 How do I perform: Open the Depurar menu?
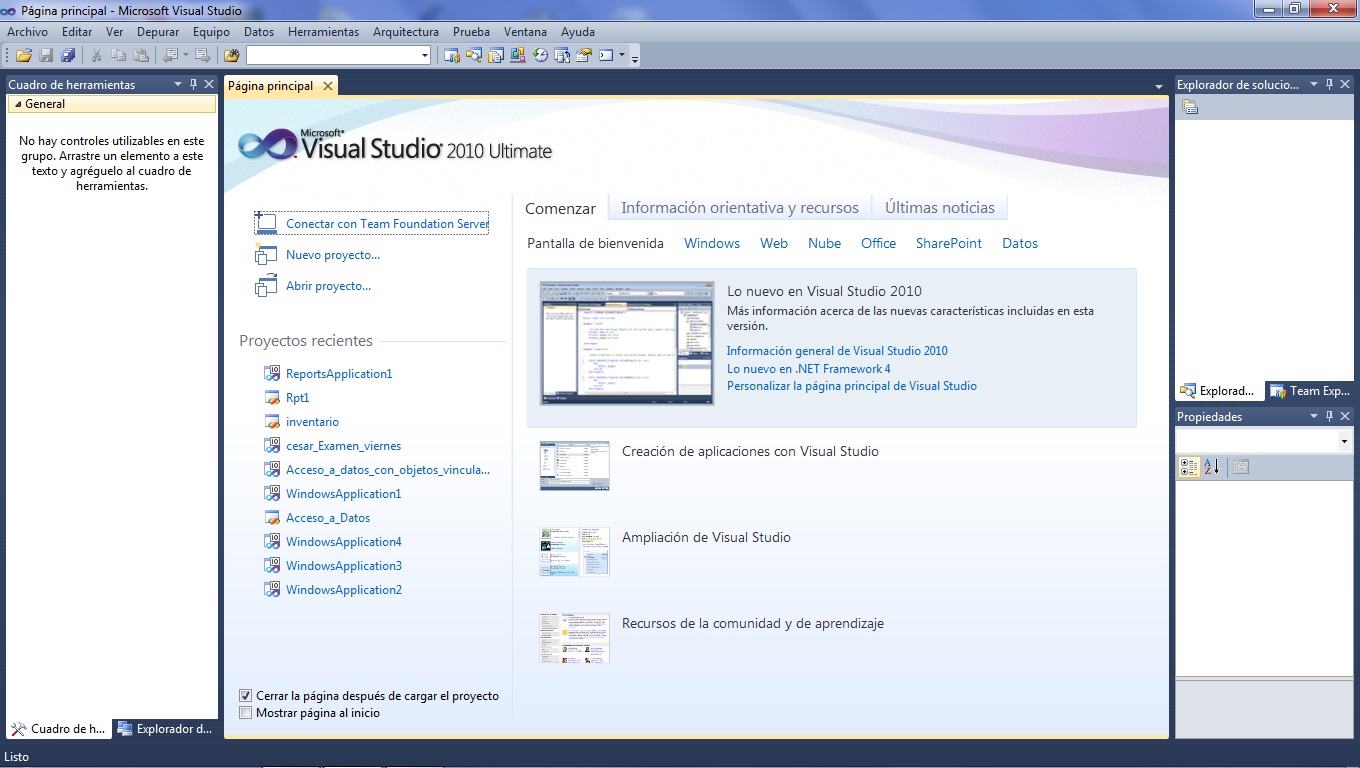(157, 31)
